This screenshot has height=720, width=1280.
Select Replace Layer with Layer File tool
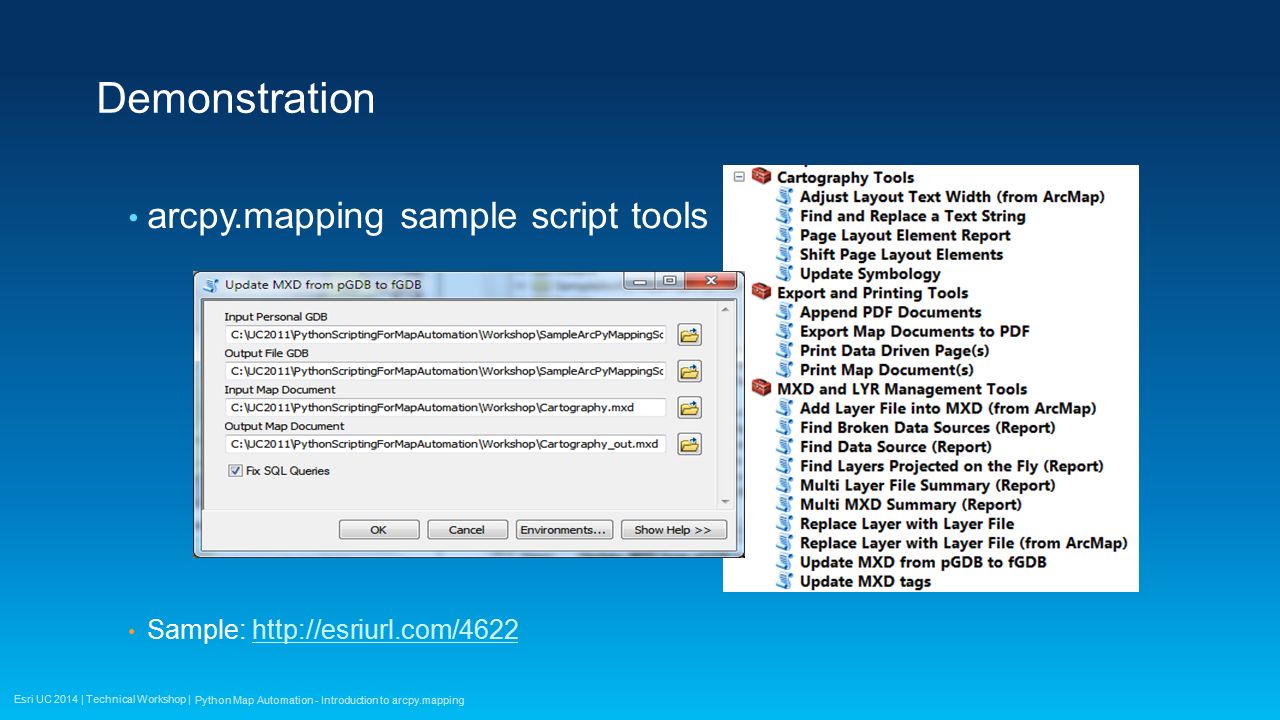click(907, 523)
